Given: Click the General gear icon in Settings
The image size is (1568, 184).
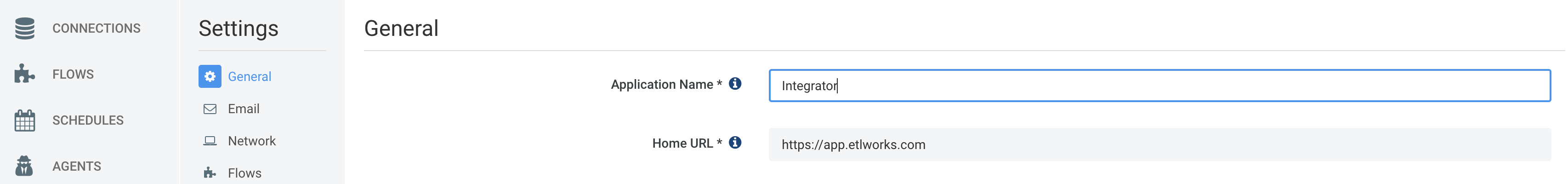Looking at the screenshot, I should point(210,76).
